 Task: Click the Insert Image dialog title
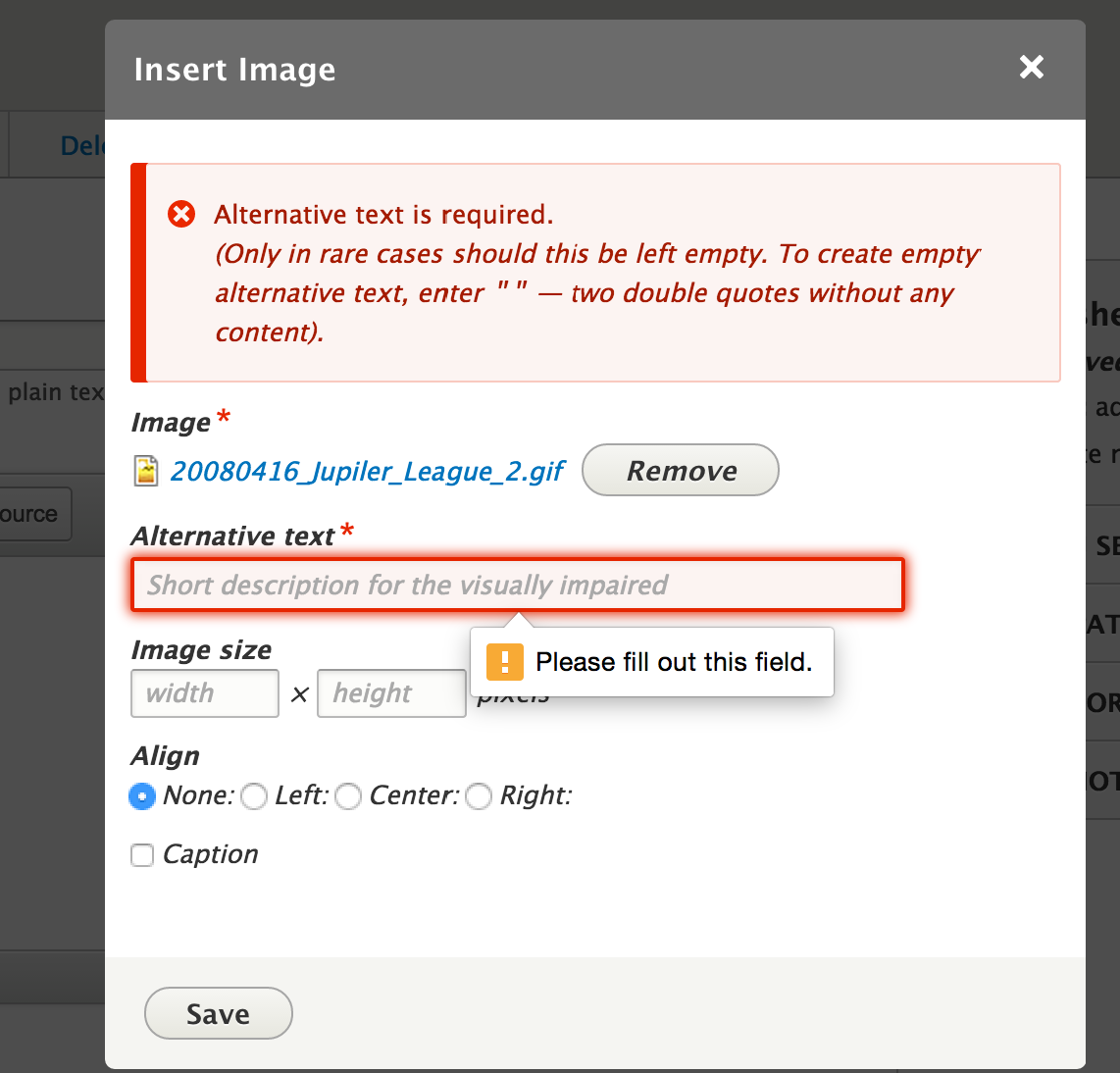pyautogui.click(x=234, y=70)
